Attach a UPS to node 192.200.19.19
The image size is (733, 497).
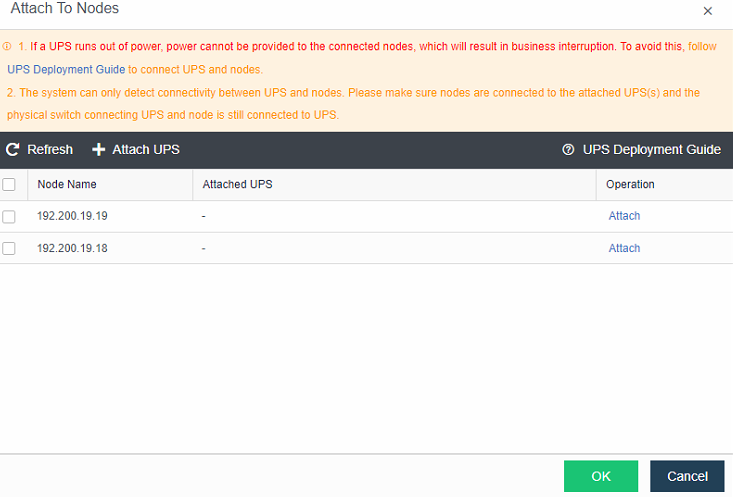pyautogui.click(x=624, y=216)
